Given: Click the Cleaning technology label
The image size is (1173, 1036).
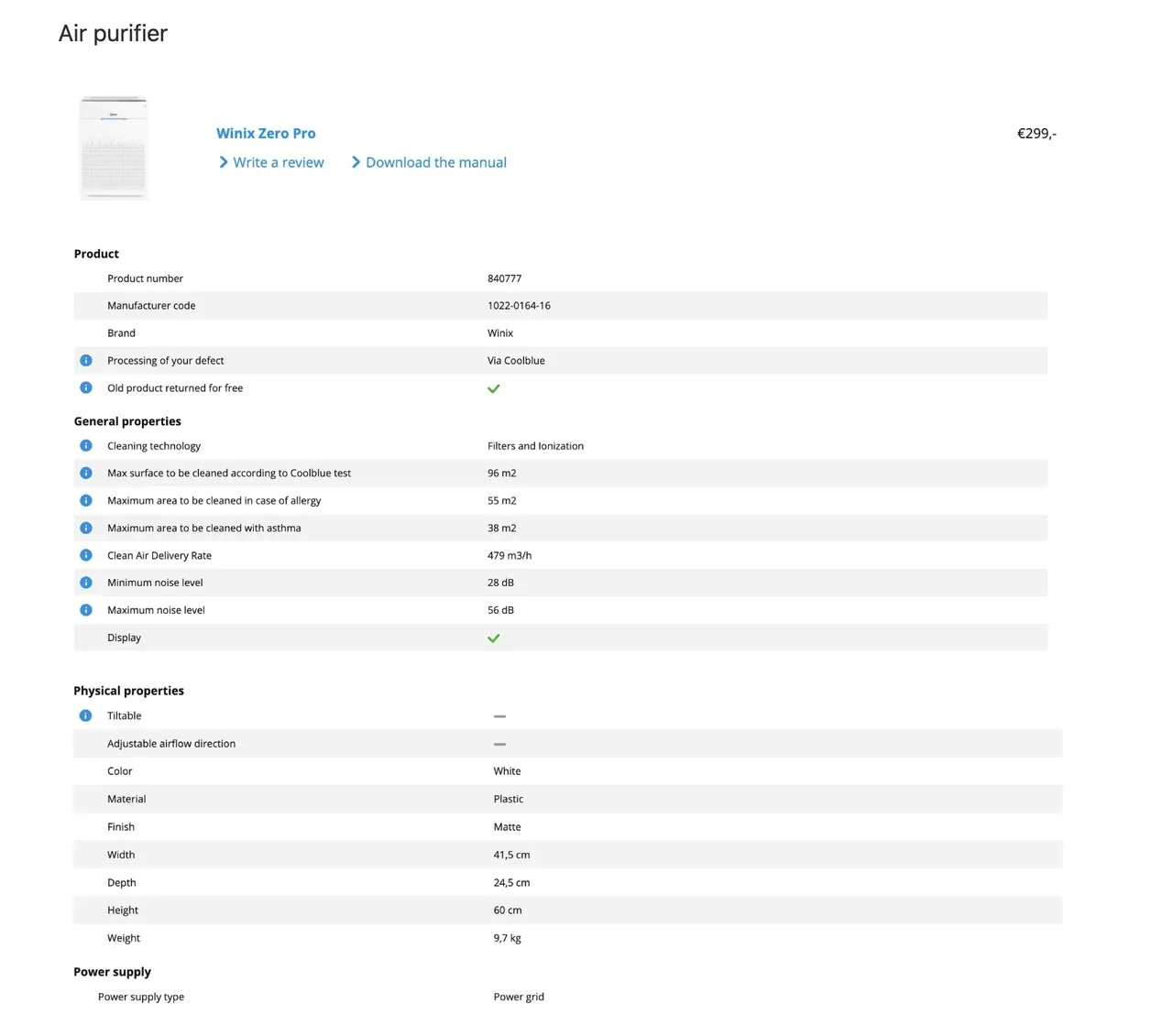Looking at the screenshot, I should click(x=154, y=446).
